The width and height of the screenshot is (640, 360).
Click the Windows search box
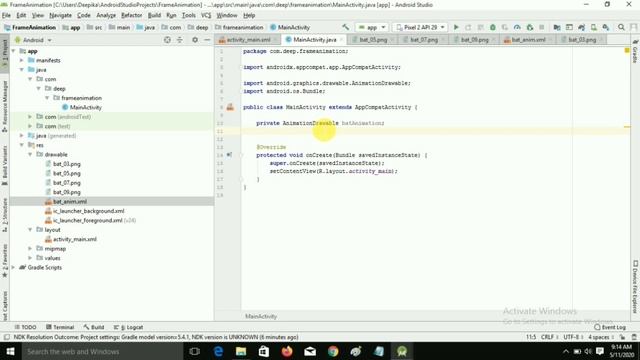pos(102,351)
